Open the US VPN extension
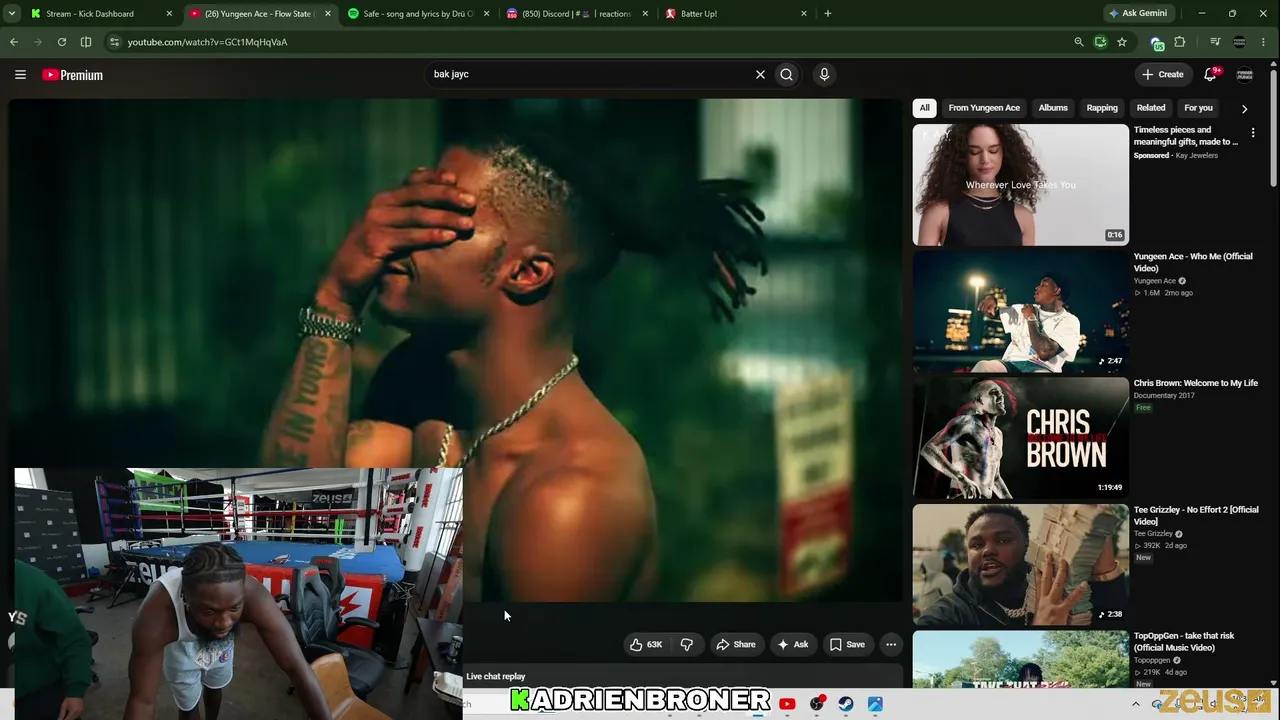1280x720 pixels. coord(1157,42)
